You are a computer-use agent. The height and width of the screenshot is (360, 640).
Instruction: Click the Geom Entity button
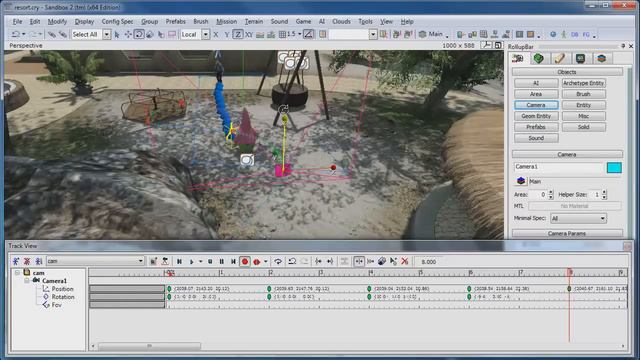[536, 116]
